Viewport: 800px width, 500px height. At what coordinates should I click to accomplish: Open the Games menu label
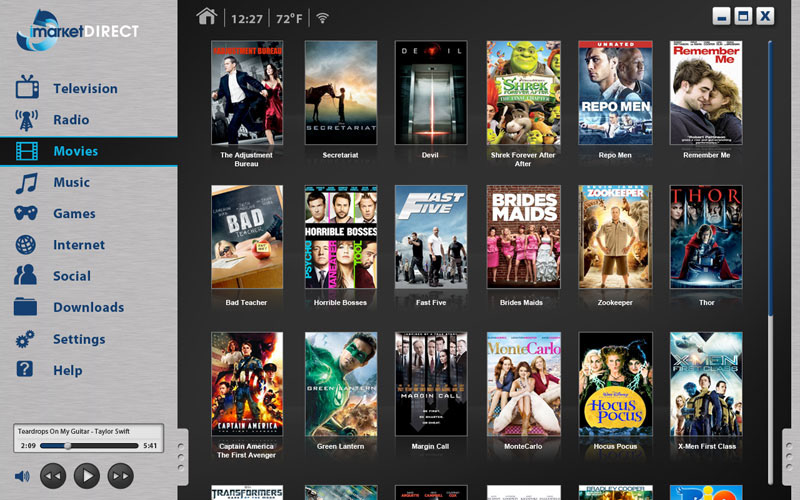74,214
